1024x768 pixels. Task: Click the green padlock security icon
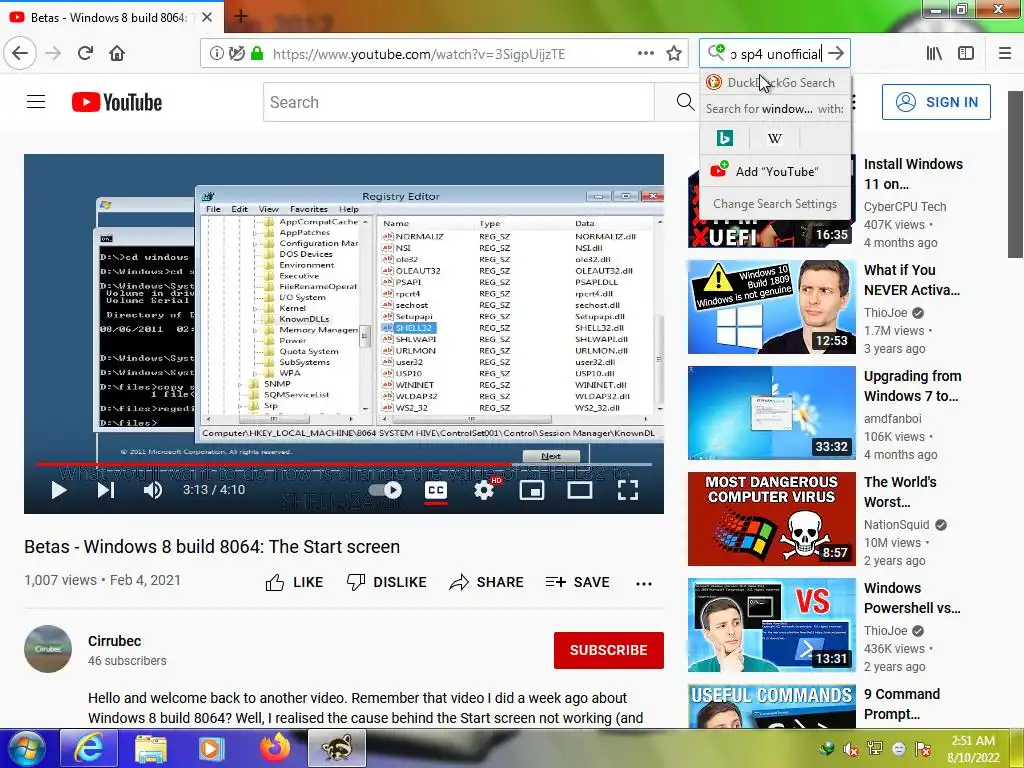pyautogui.click(x=257, y=54)
